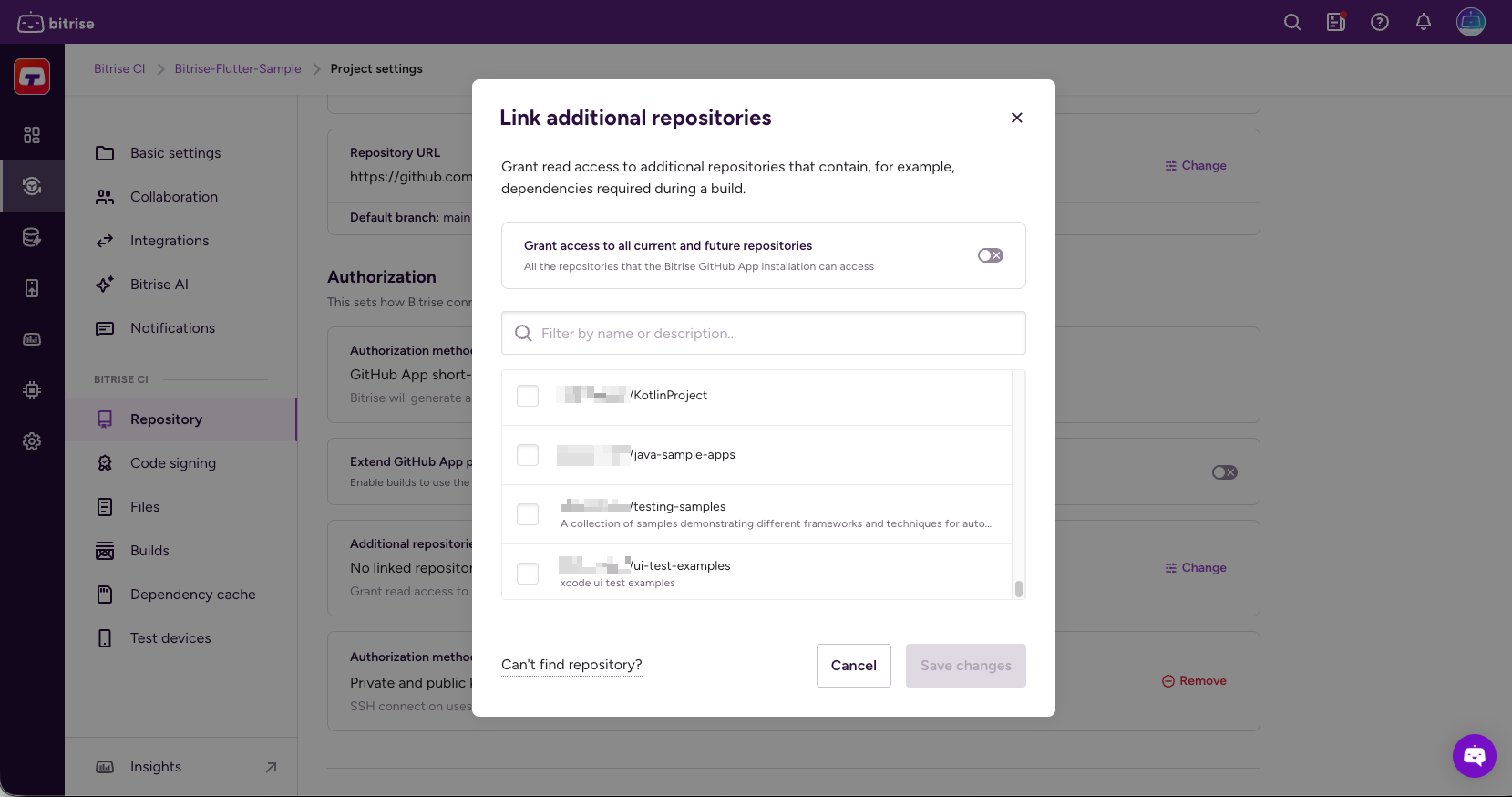Click the Save changes button
This screenshot has width=1512, height=797.
[x=966, y=666]
